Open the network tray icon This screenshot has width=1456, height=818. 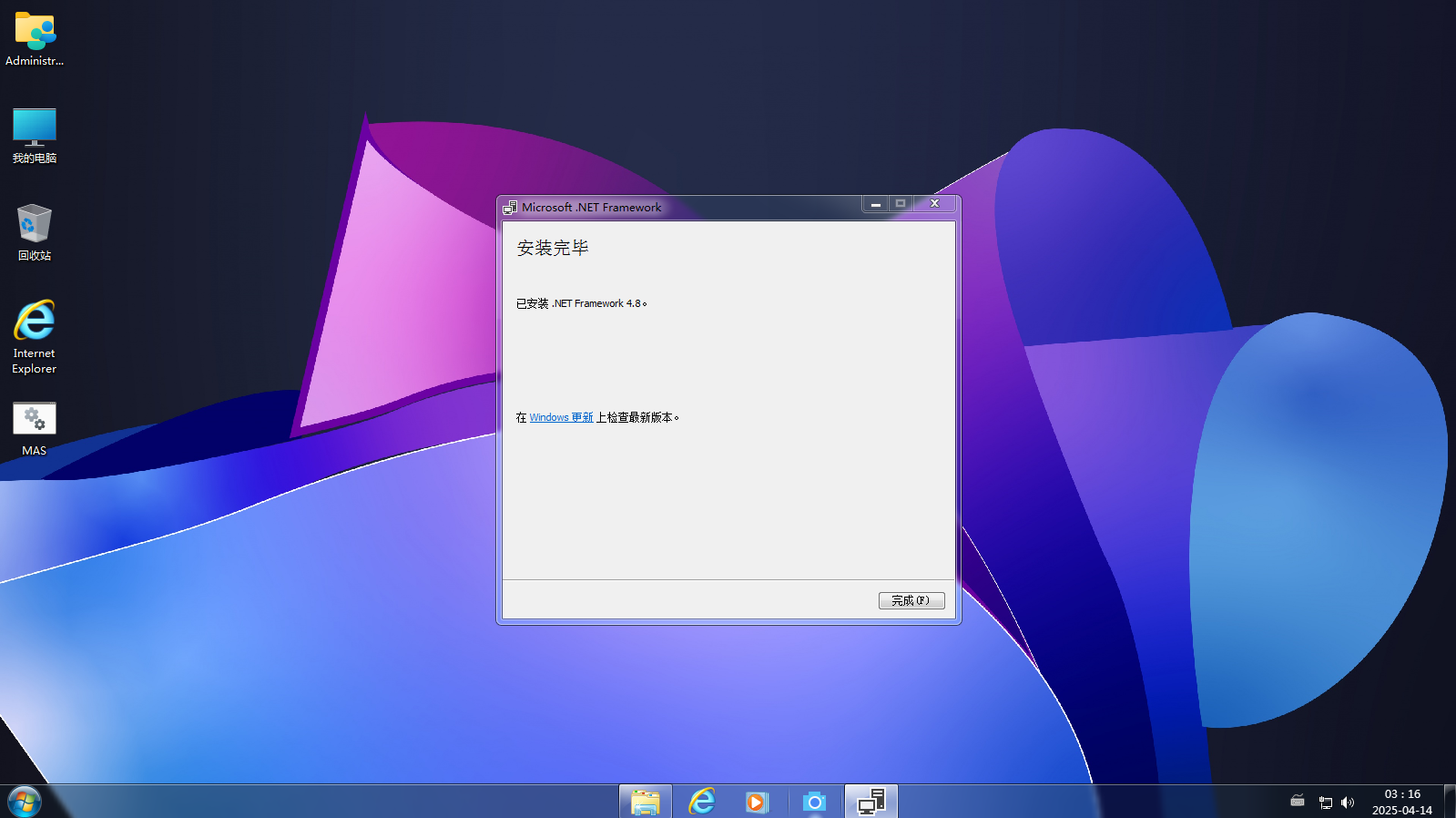coord(1326,803)
